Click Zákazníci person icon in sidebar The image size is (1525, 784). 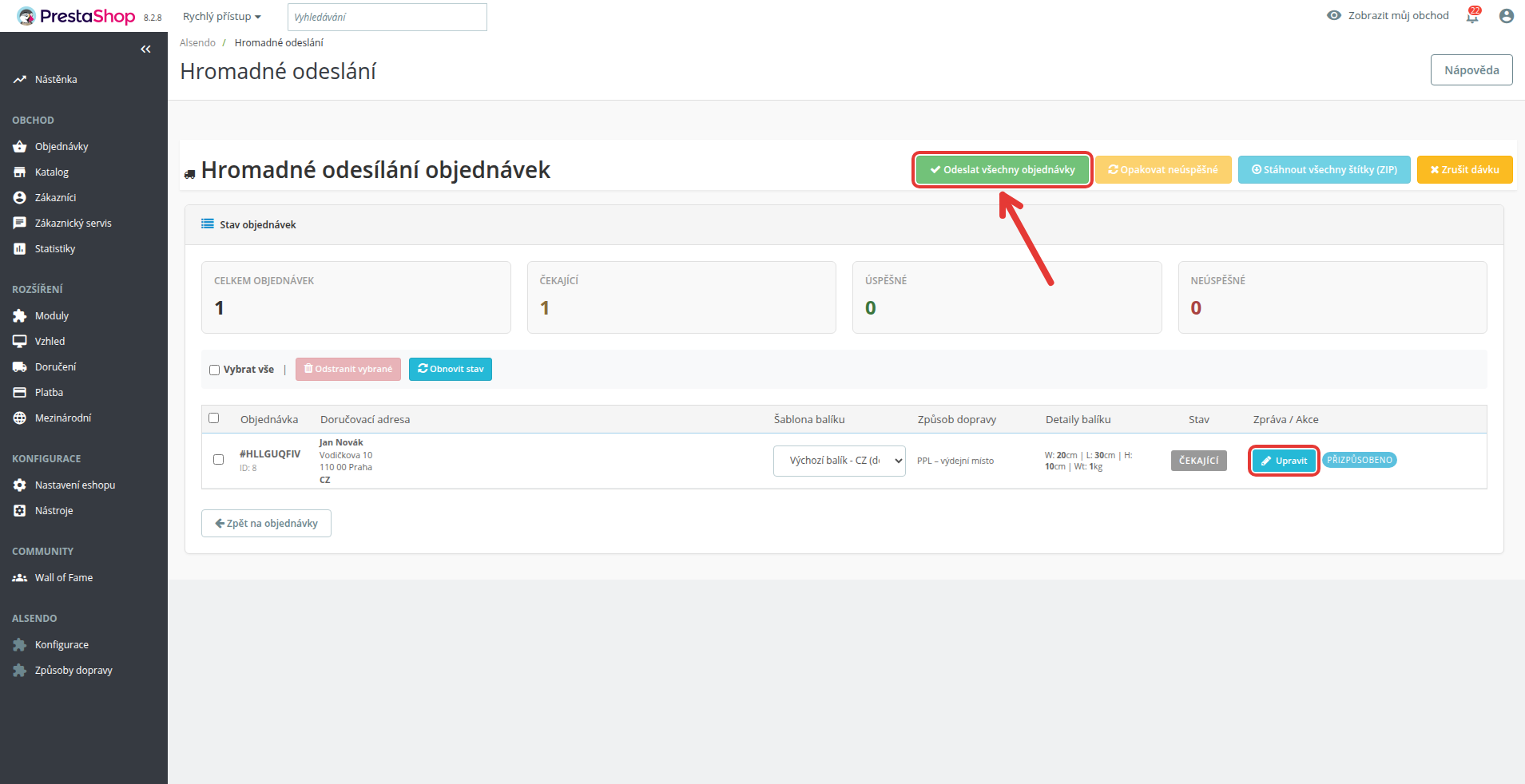click(20, 198)
